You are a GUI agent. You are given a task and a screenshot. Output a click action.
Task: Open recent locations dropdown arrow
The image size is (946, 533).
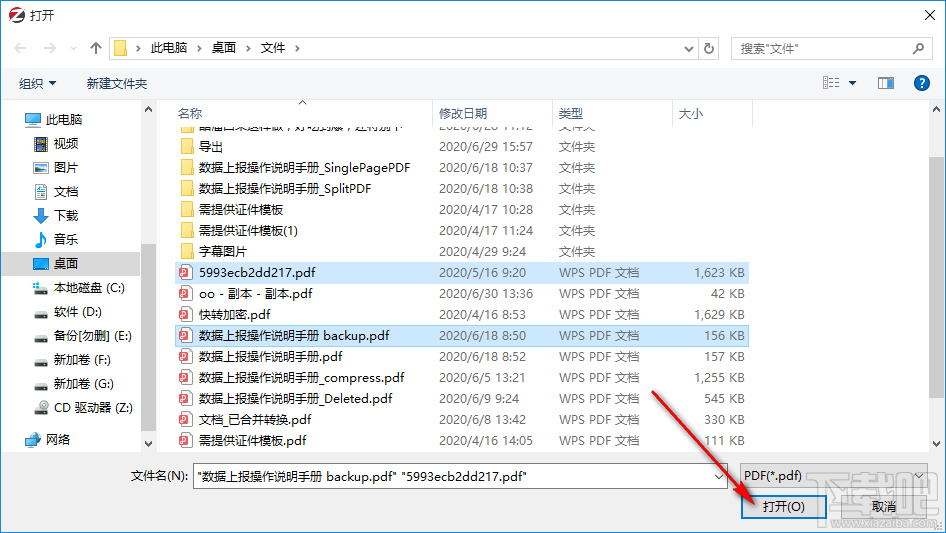pyautogui.click(x=73, y=48)
